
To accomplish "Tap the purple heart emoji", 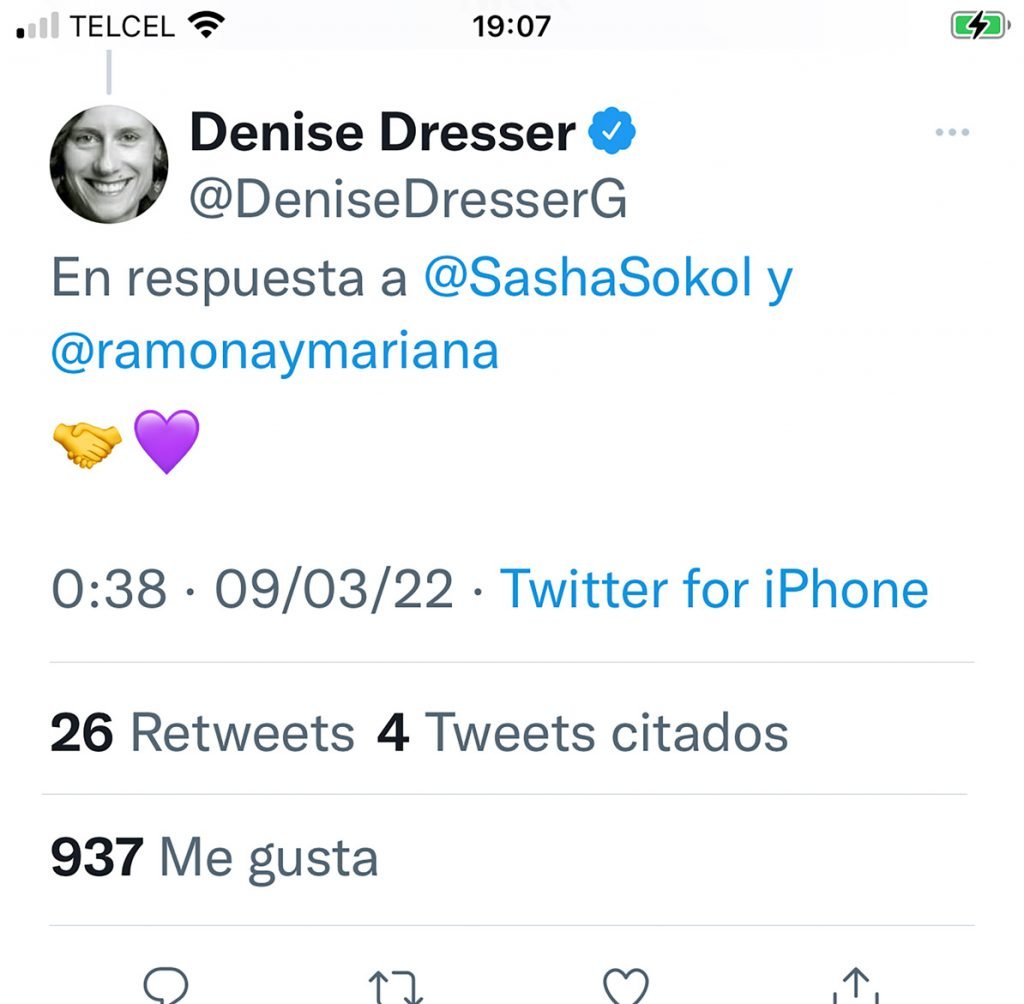I will [x=166, y=441].
